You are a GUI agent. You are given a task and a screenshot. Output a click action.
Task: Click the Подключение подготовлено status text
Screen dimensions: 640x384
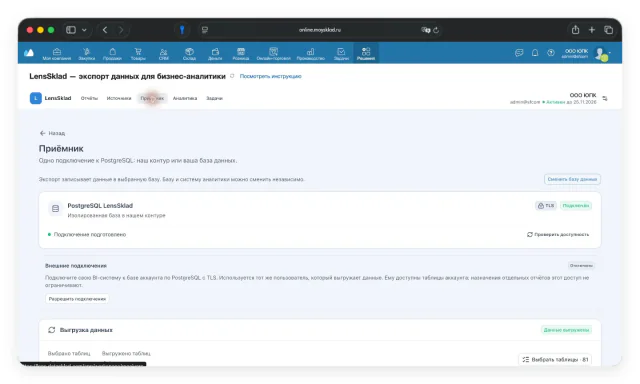(90, 235)
